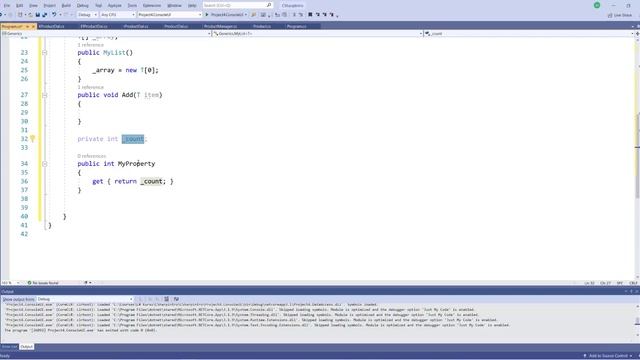Click the '1 reference' CodeLens above MyList()
Image resolution: width=640 pixels, height=360 pixels.
(x=91, y=45)
